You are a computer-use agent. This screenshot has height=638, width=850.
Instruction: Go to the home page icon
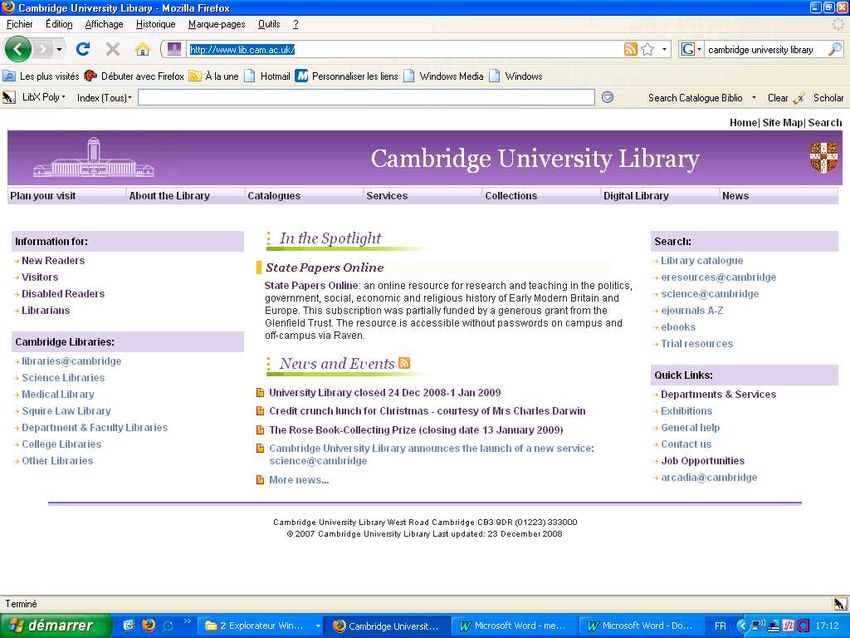click(x=143, y=50)
